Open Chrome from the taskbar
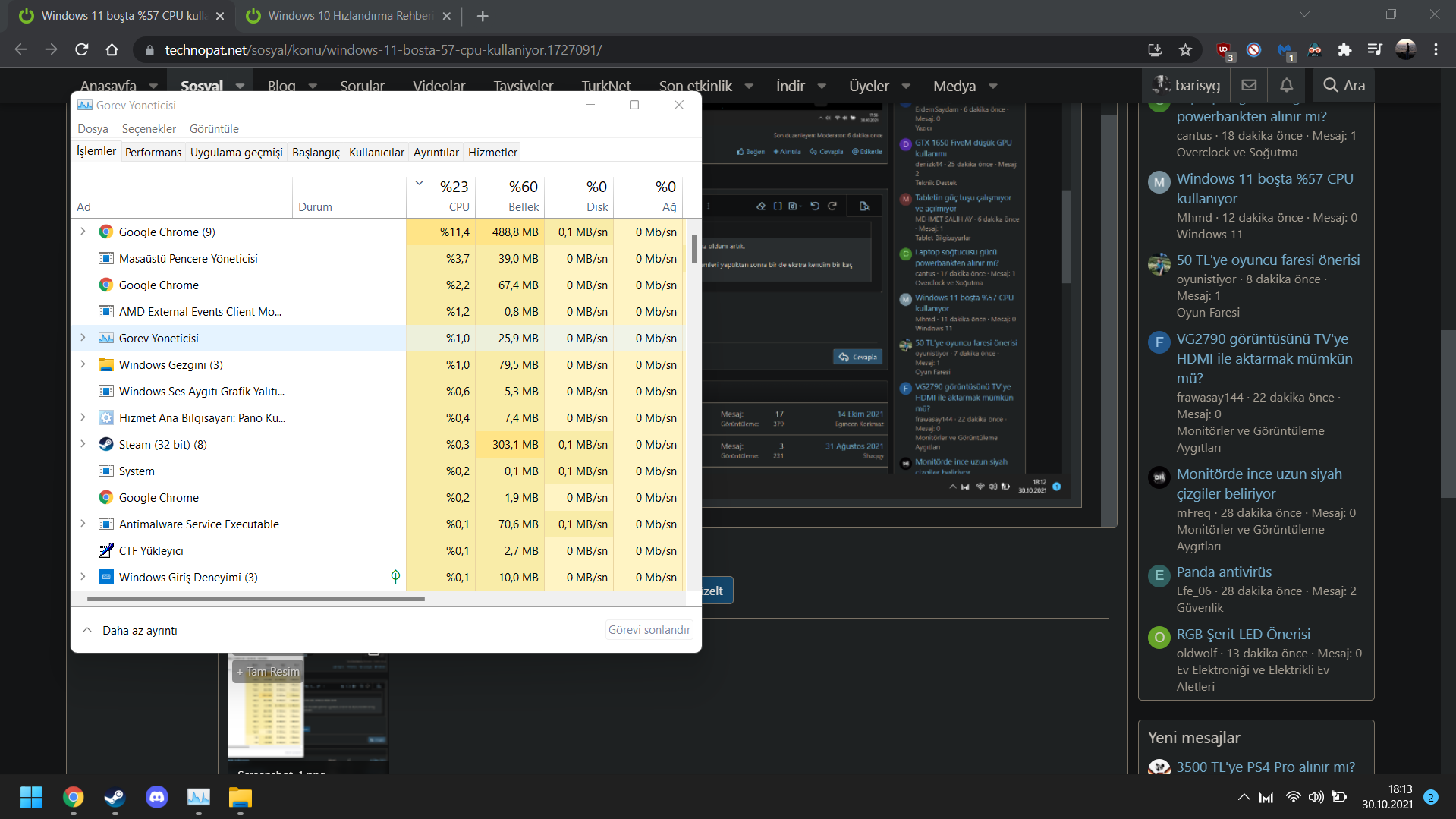Viewport: 1456px width, 819px height. pyautogui.click(x=74, y=797)
